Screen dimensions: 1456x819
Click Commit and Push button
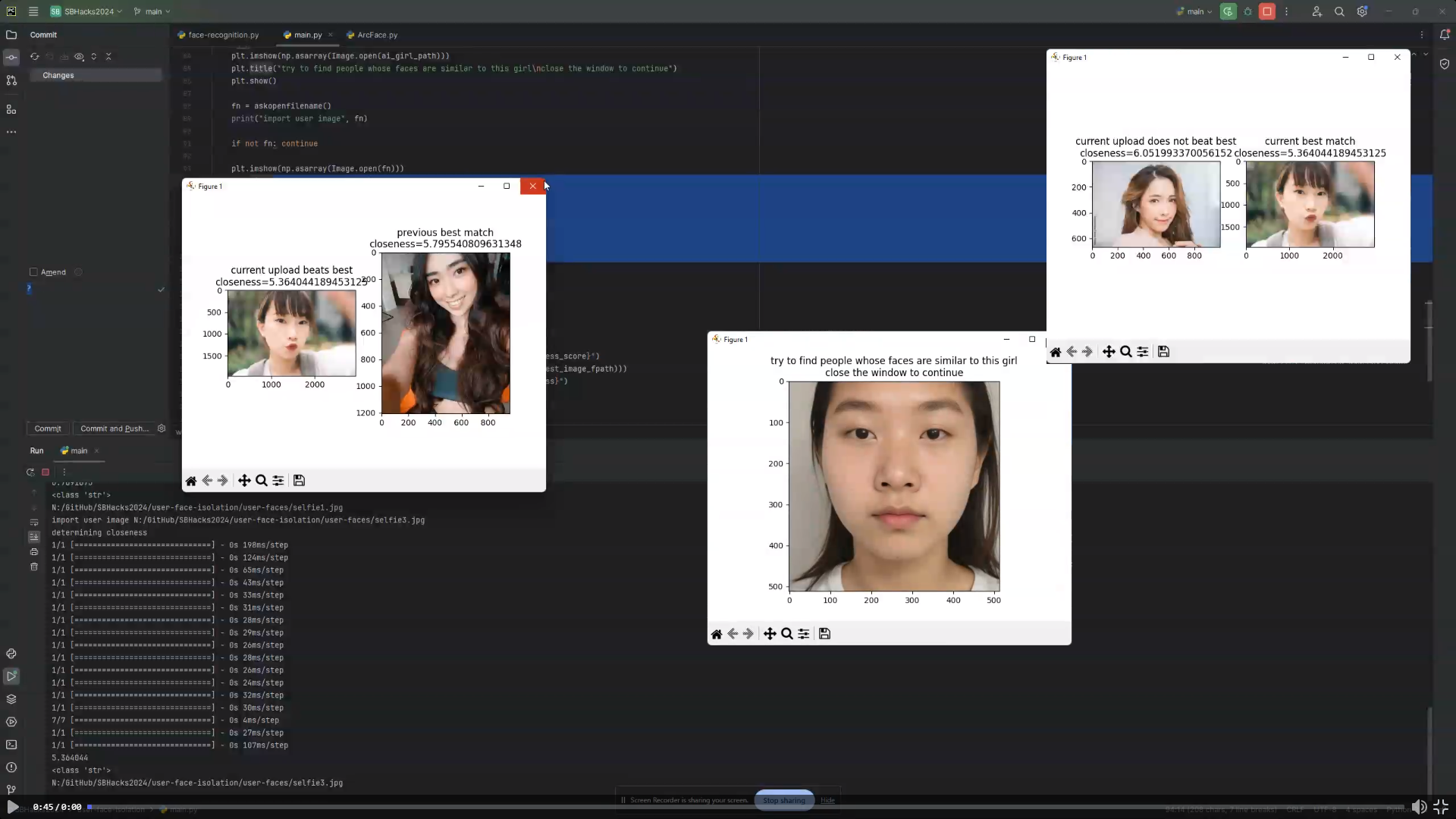point(115,428)
